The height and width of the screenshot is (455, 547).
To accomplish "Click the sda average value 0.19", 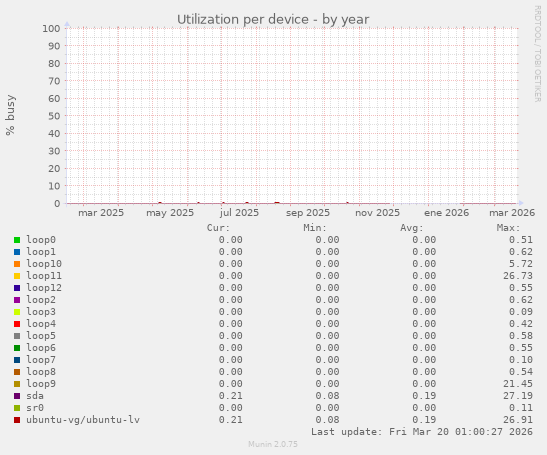I will click(424, 396).
